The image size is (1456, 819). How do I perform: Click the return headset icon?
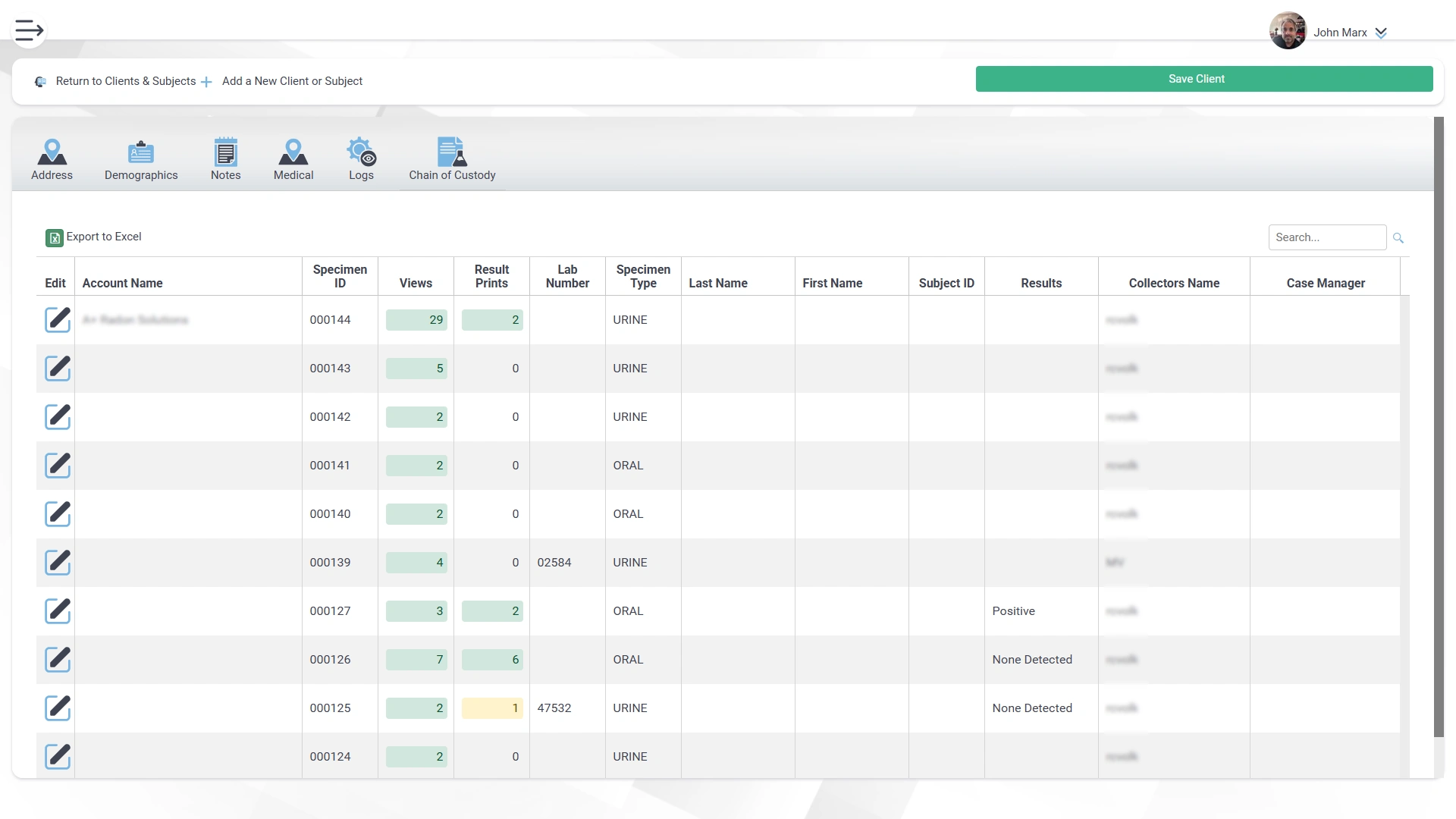tap(40, 82)
